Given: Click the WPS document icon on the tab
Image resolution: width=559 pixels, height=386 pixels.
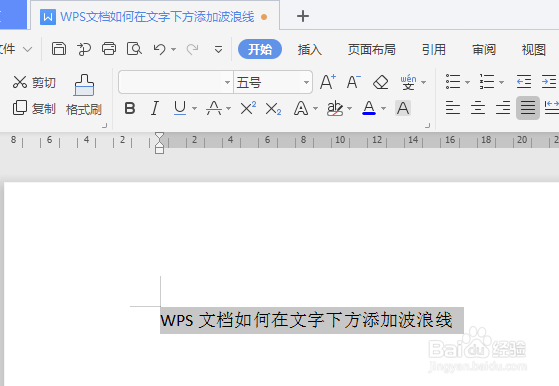Looking at the screenshot, I should click(x=48, y=17).
